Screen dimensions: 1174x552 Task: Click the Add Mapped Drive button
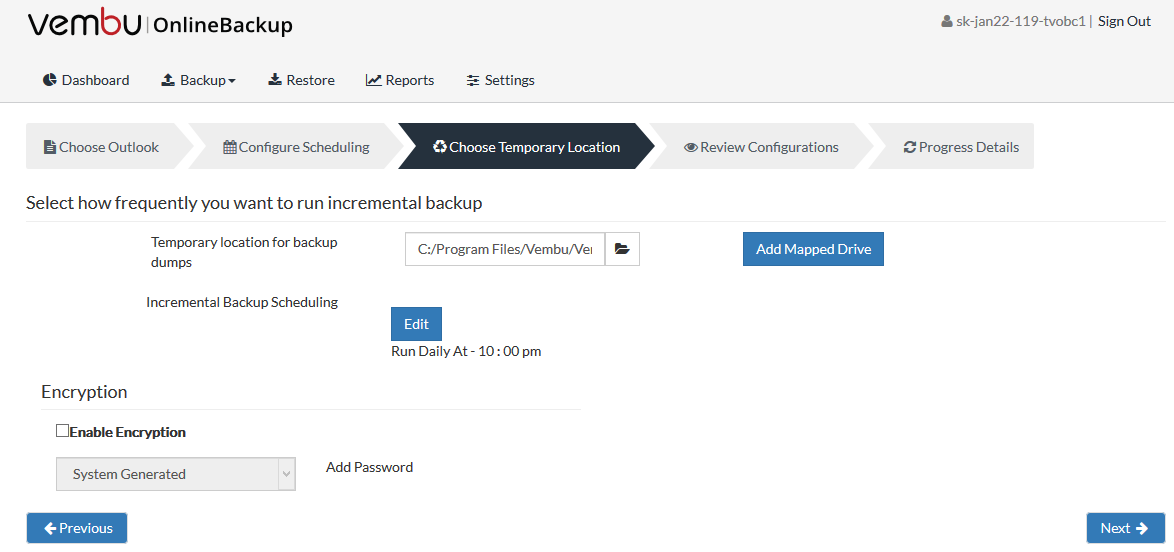click(x=813, y=249)
